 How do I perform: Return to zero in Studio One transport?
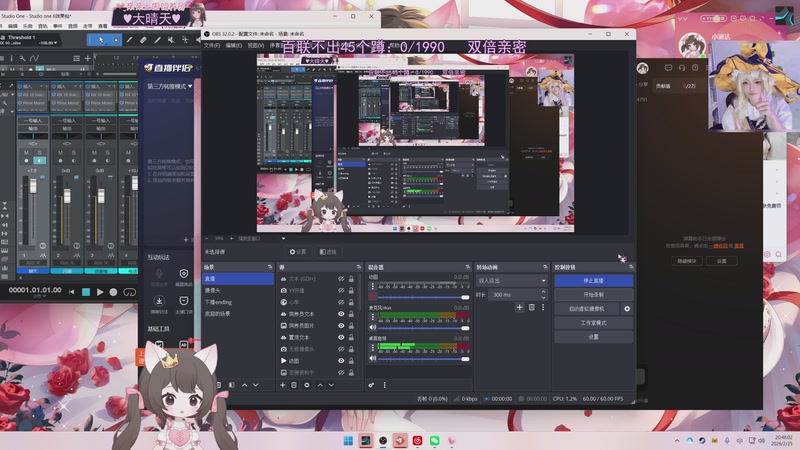coord(71,292)
